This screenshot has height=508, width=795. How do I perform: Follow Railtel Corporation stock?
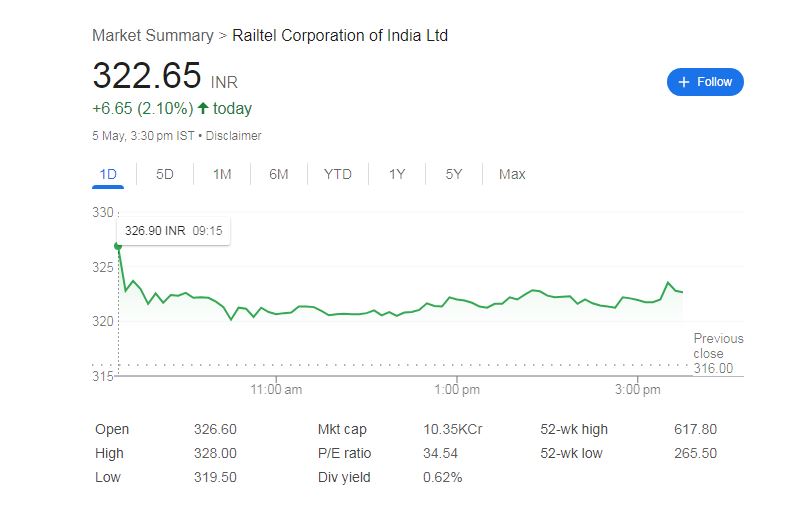click(705, 82)
